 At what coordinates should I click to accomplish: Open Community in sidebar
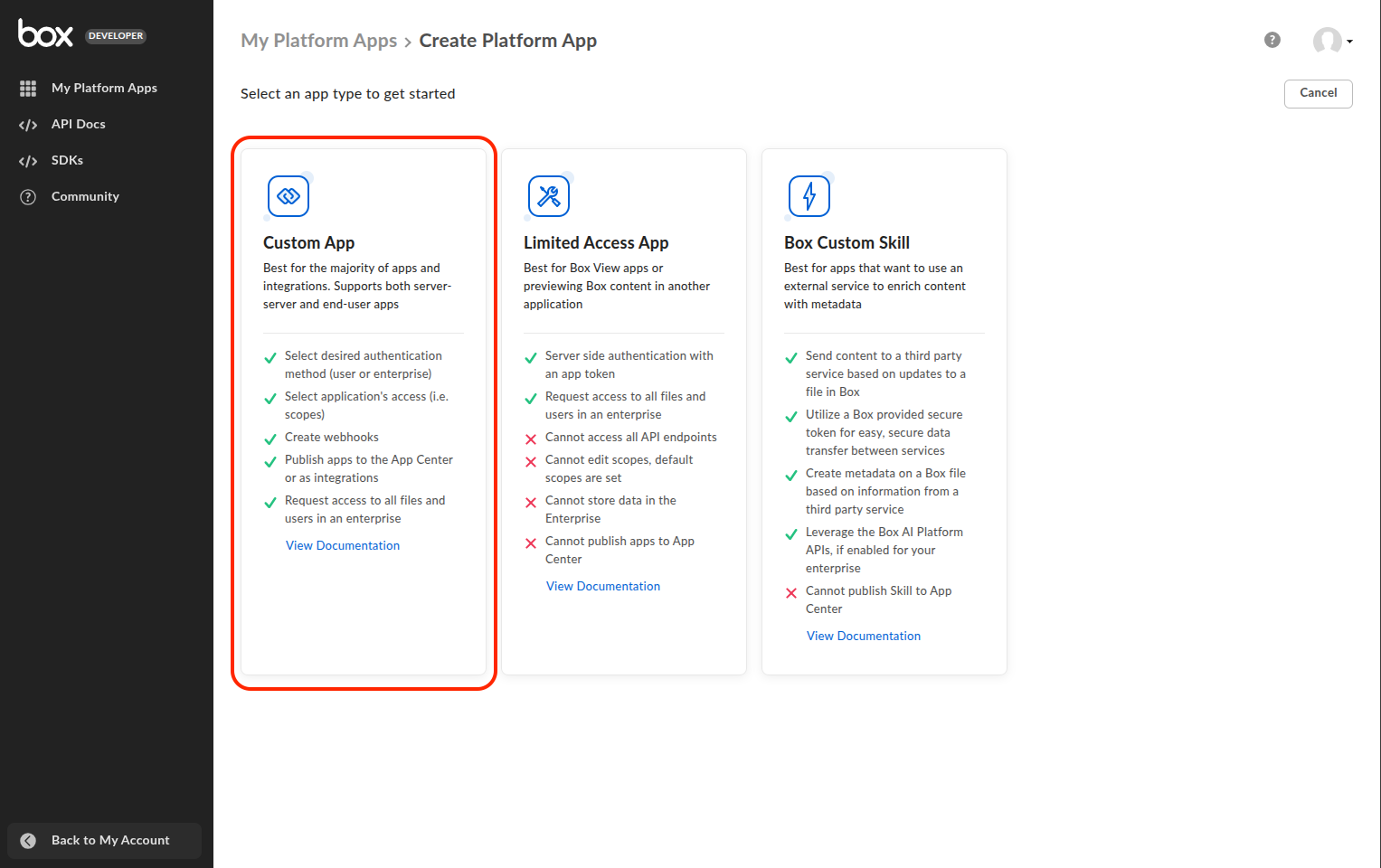pos(85,196)
